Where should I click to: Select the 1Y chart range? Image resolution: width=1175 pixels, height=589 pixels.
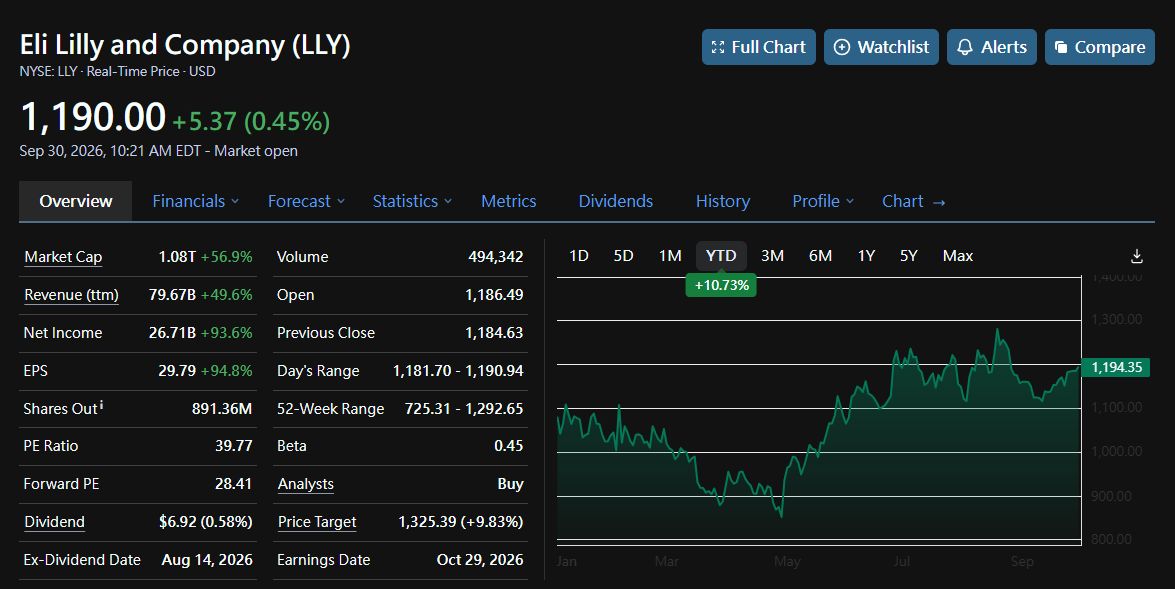[x=866, y=256]
